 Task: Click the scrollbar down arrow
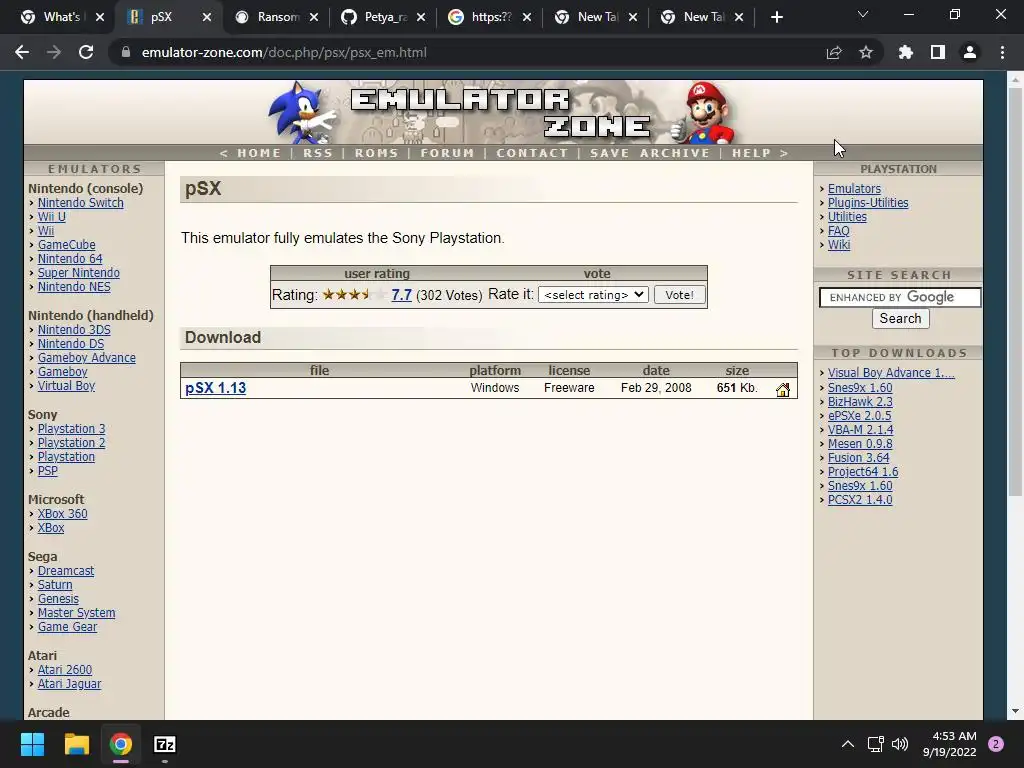(x=1015, y=711)
